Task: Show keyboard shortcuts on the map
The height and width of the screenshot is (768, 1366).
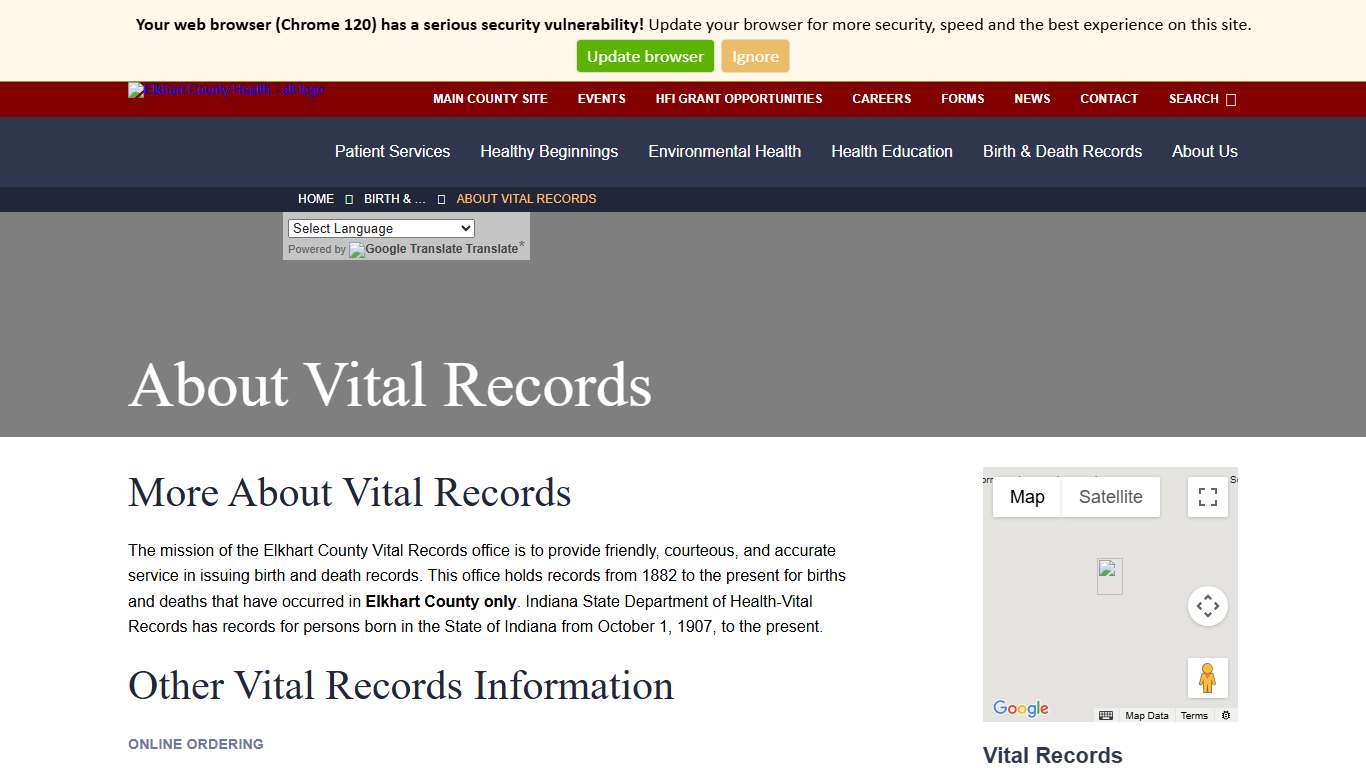Action: [x=1106, y=715]
